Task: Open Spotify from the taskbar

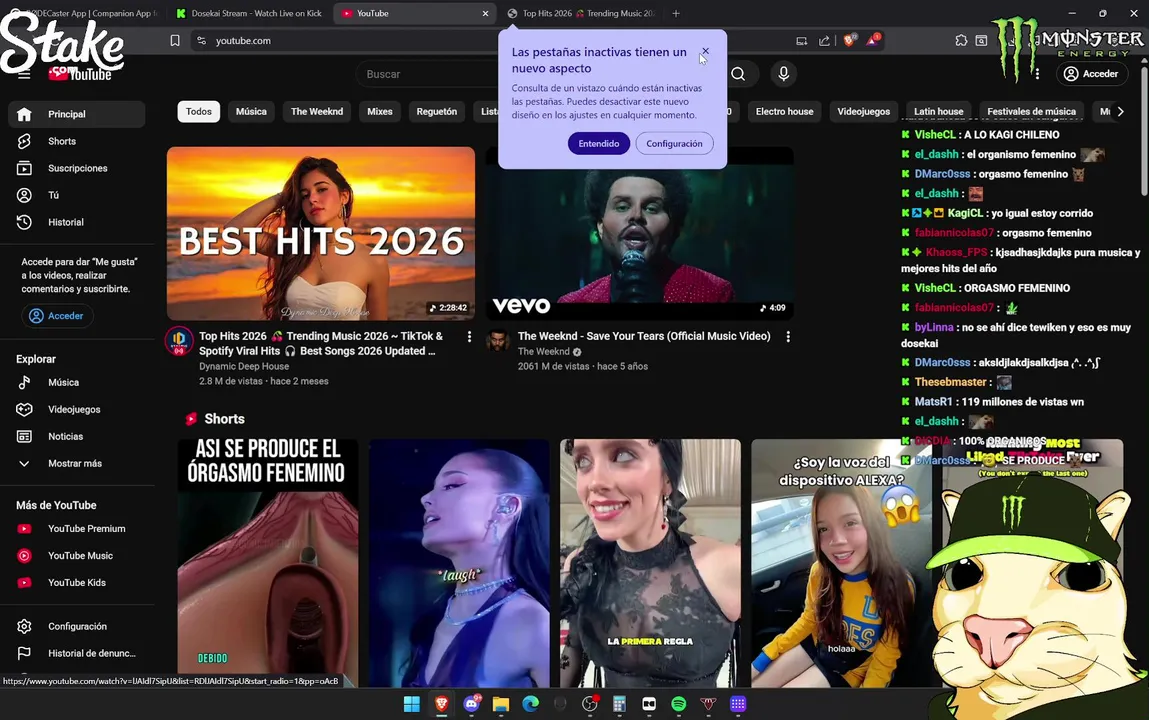Action: point(679,704)
